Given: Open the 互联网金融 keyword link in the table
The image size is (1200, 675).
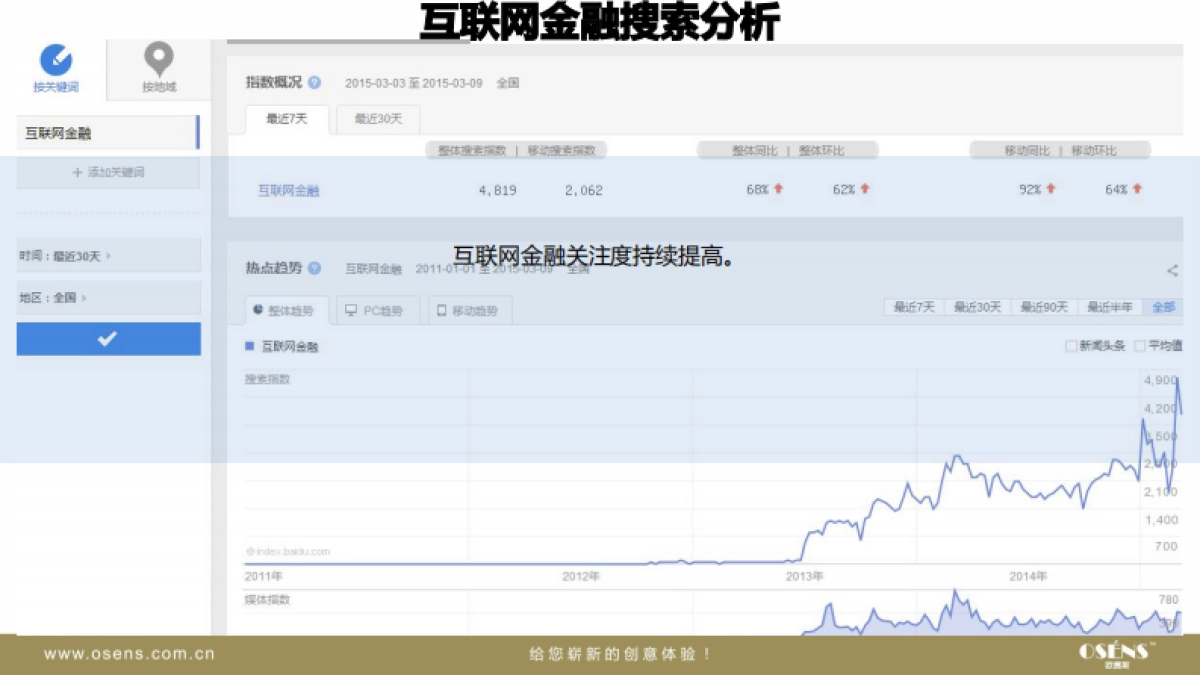Looking at the screenshot, I should click(x=287, y=190).
